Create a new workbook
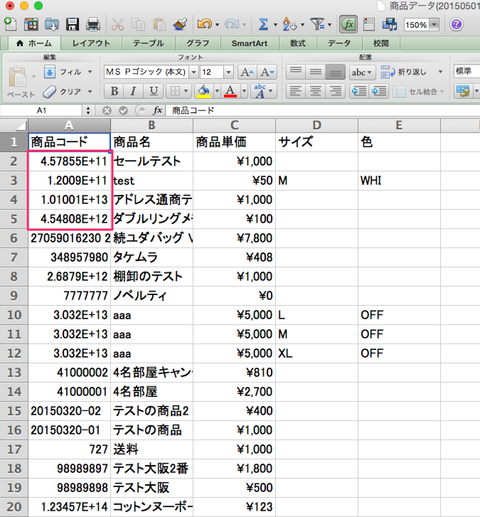The image size is (480, 517). (x=10, y=24)
